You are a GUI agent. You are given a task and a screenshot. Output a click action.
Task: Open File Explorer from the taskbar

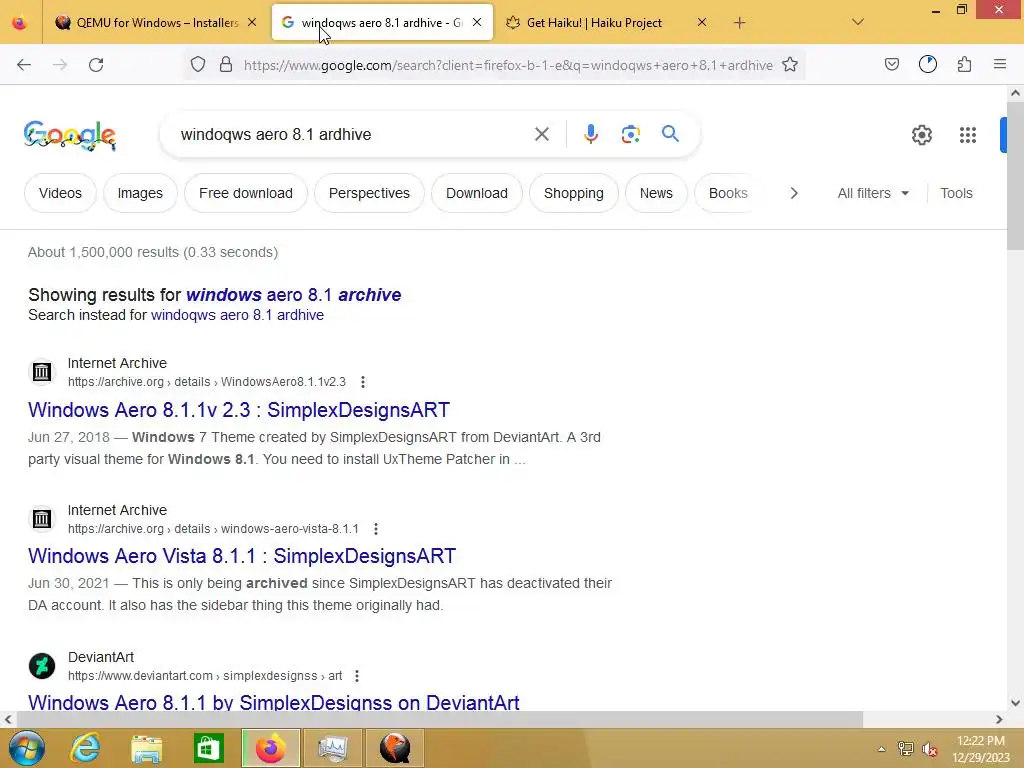coord(146,748)
